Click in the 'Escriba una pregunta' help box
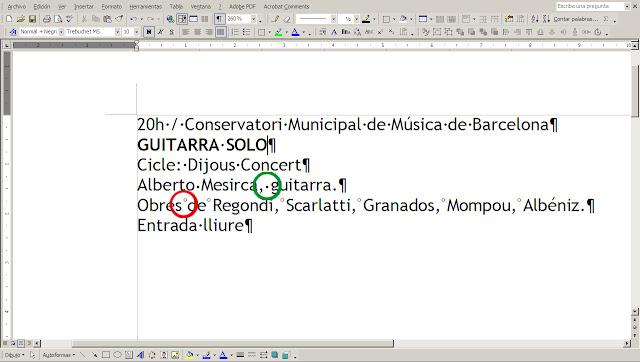Screen dimensions: 640x362 [590, 7]
